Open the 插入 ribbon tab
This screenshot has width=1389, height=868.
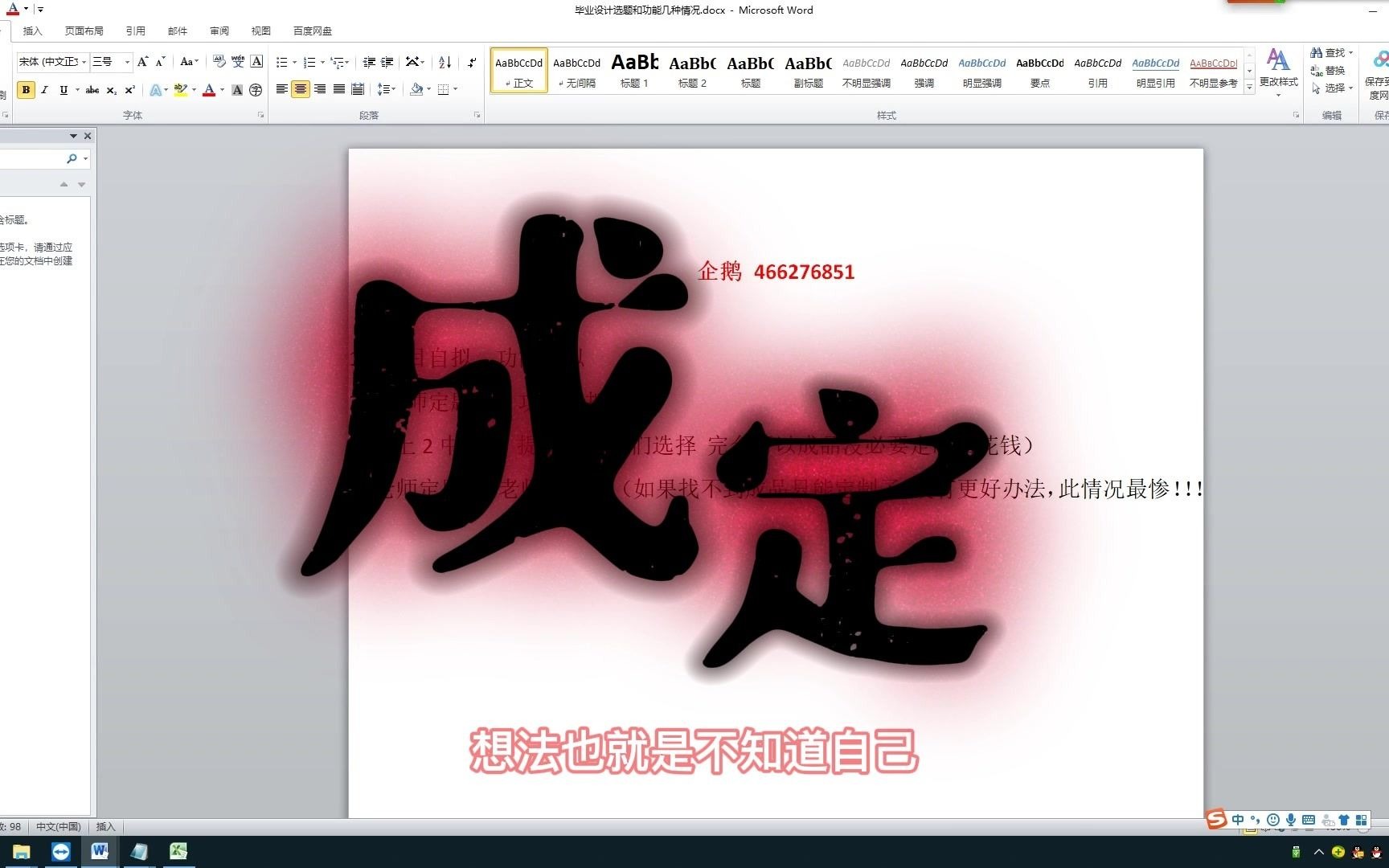[32, 31]
